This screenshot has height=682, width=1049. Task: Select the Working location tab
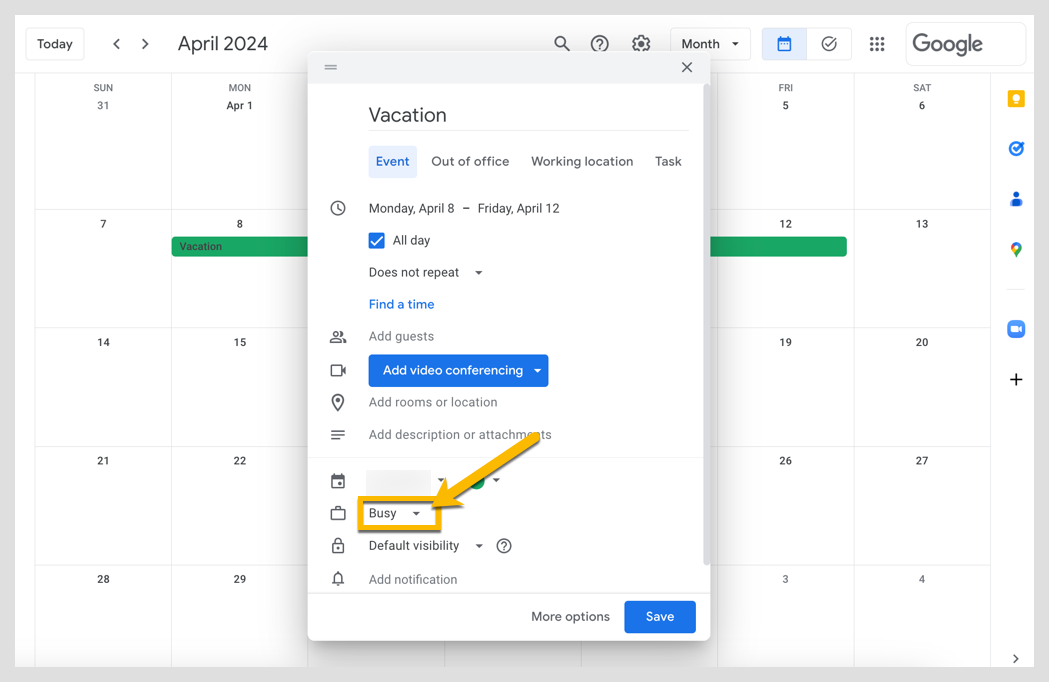click(x=582, y=162)
